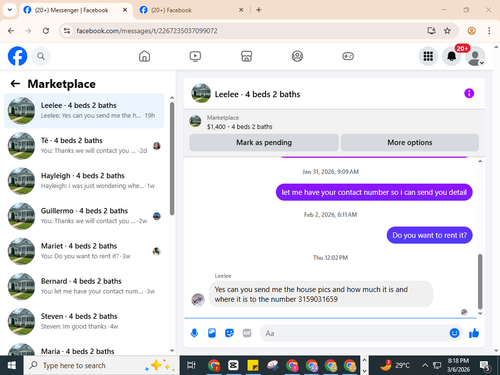Click the chat messages scrollbar thumb

tap(480, 282)
